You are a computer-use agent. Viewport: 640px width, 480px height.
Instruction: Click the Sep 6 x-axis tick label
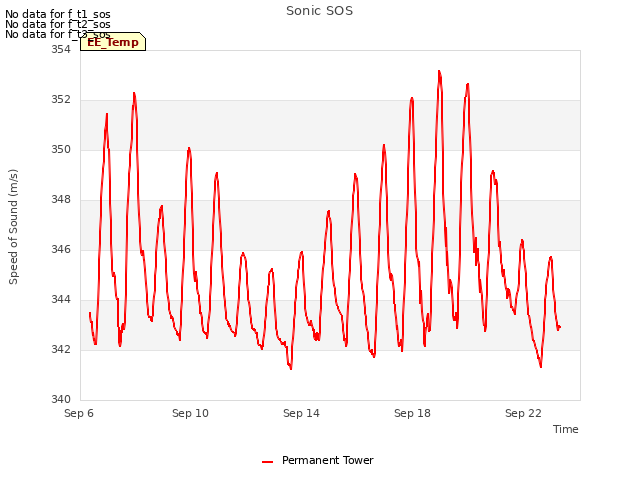pos(79,413)
